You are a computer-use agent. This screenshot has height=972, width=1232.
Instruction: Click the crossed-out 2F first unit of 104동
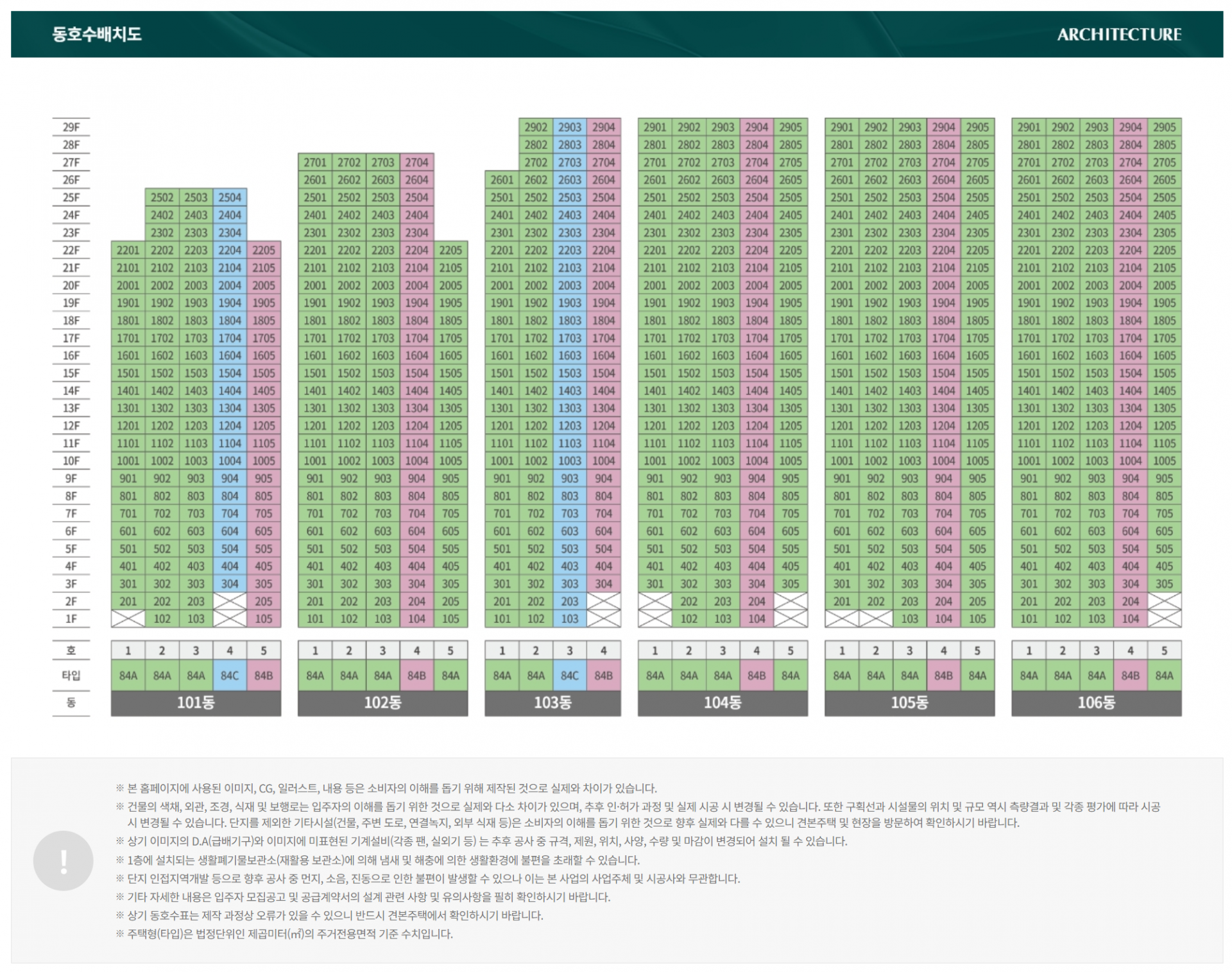(x=654, y=601)
